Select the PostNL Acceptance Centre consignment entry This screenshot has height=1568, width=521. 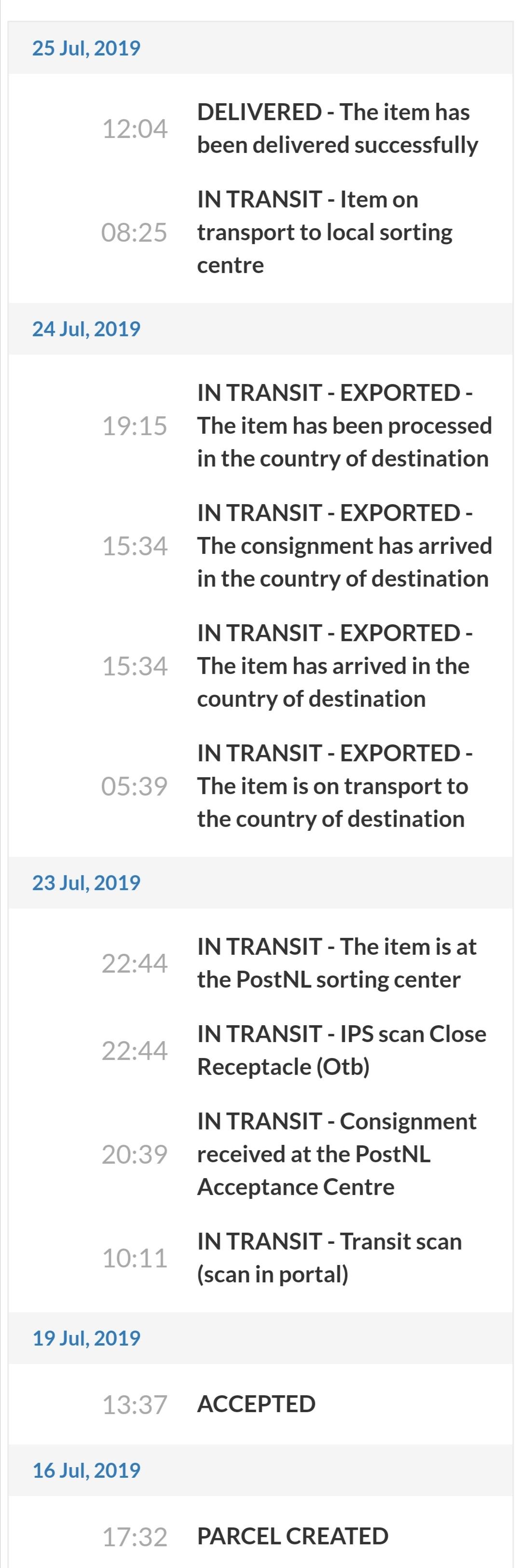[260, 1154]
